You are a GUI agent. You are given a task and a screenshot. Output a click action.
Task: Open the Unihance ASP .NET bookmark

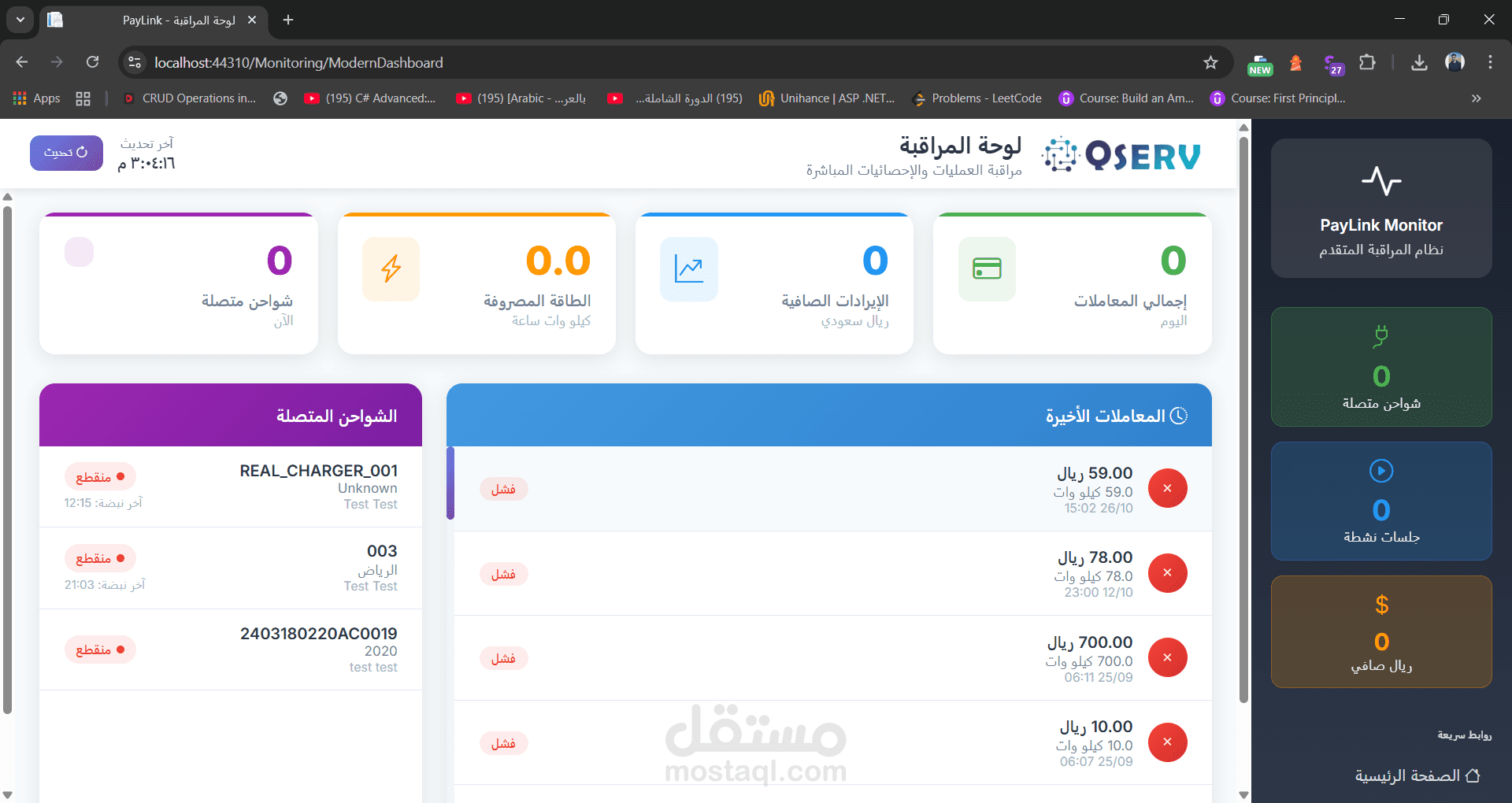(x=827, y=98)
